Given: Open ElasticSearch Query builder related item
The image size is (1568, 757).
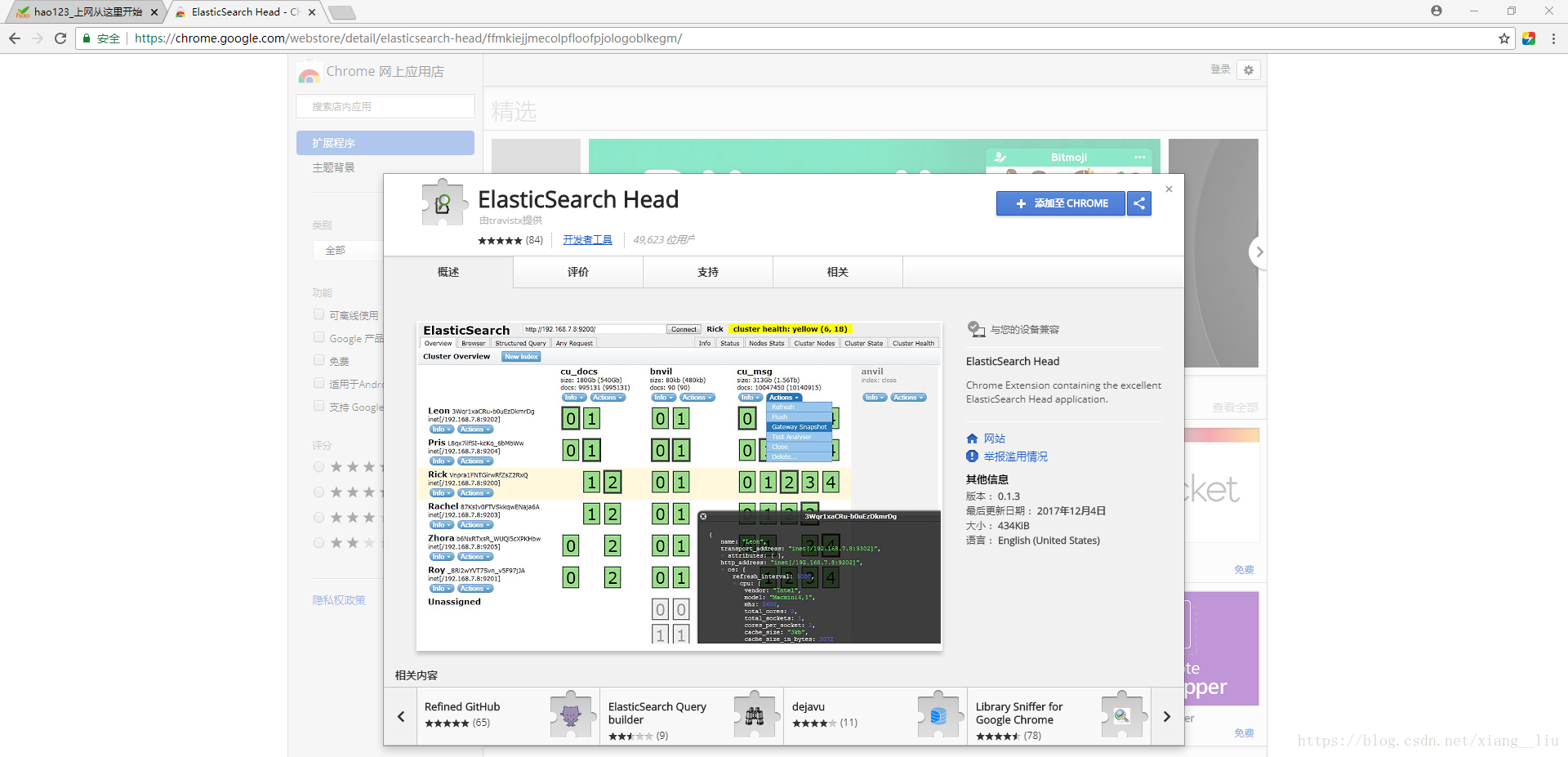Looking at the screenshot, I should (692, 716).
